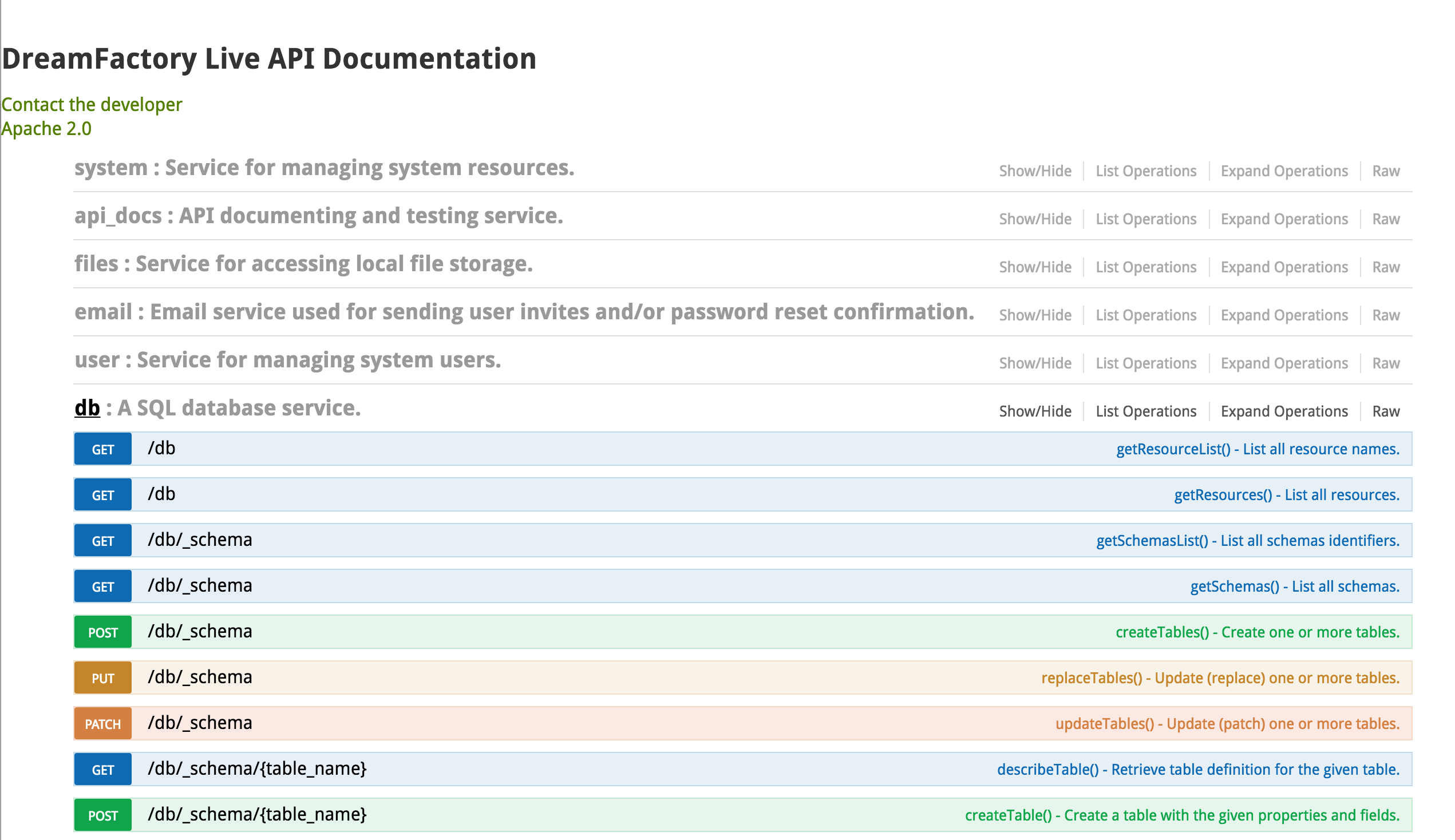Click Show/Hide for email service
Screen dimensions: 1455x840
coord(1035,315)
